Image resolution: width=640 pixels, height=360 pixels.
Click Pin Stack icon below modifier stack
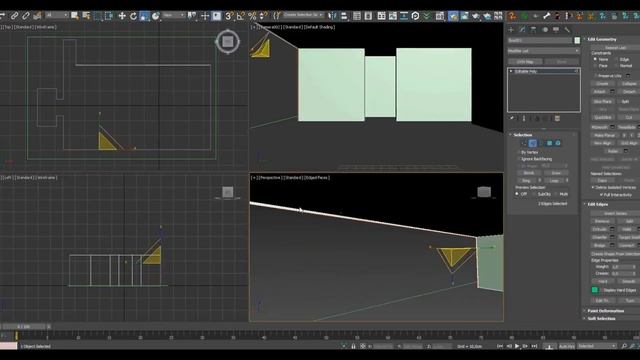tap(511, 118)
